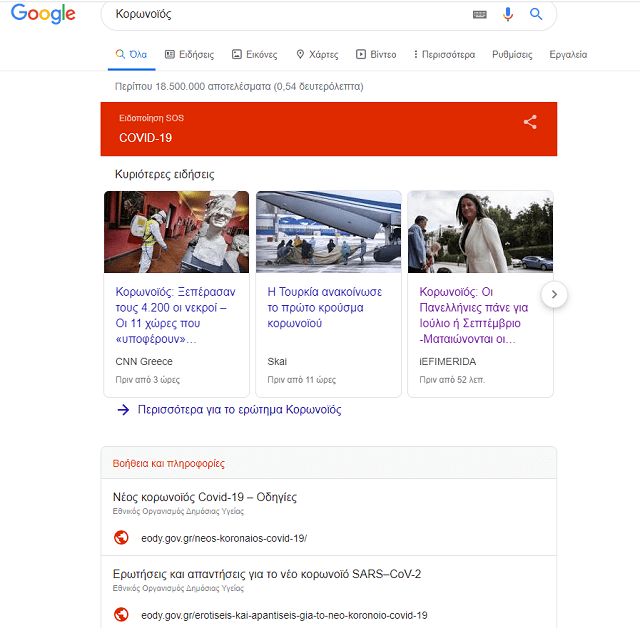
Task: Click the Πριν από 52 λεπ. timestamp
Action: [x=452, y=379]
